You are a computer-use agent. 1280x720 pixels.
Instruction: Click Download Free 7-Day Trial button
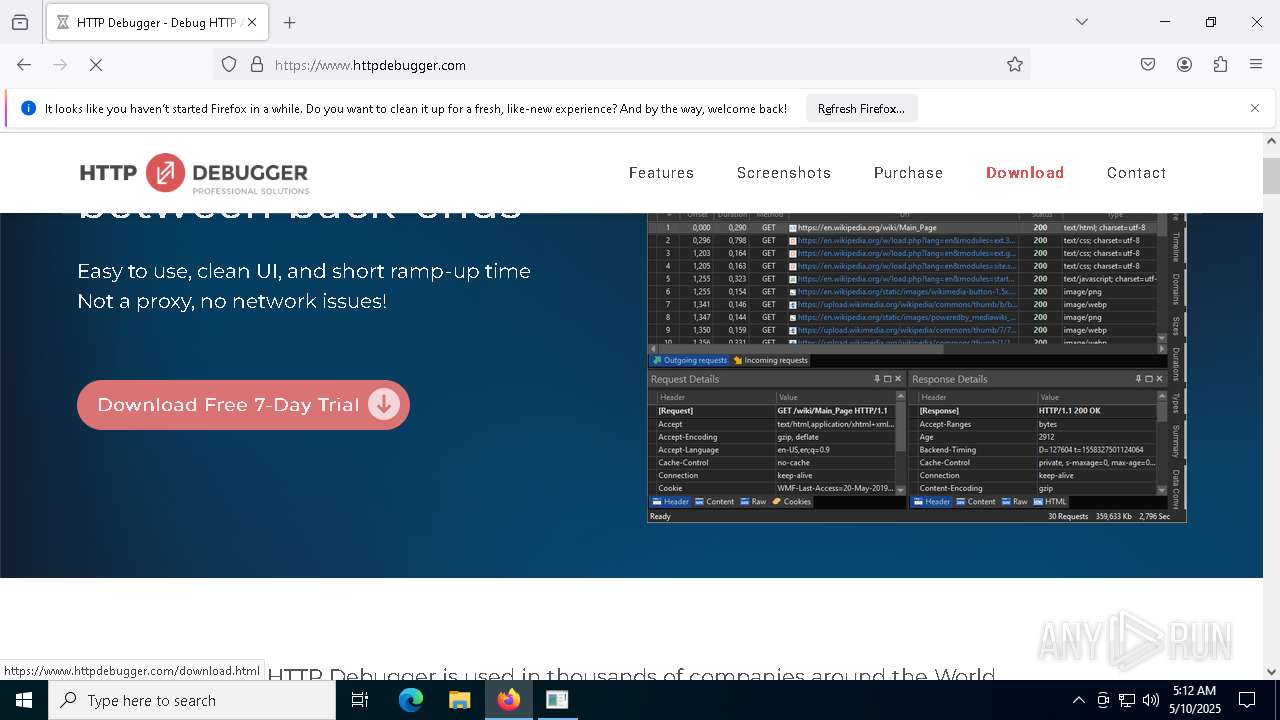point(243,405)
